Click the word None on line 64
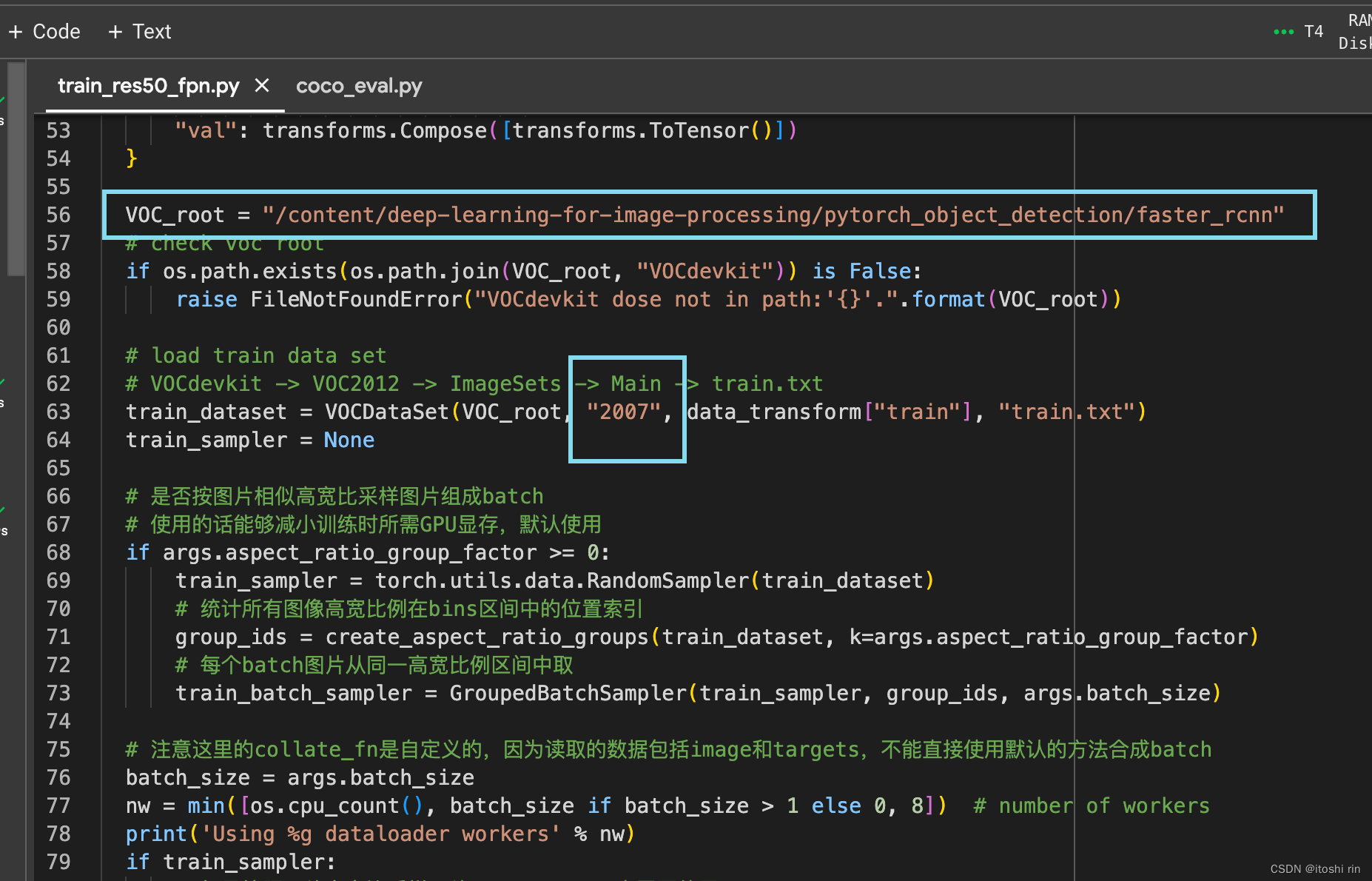The width and height of the screenshot is (1372, 881). [x=349, y=440]
